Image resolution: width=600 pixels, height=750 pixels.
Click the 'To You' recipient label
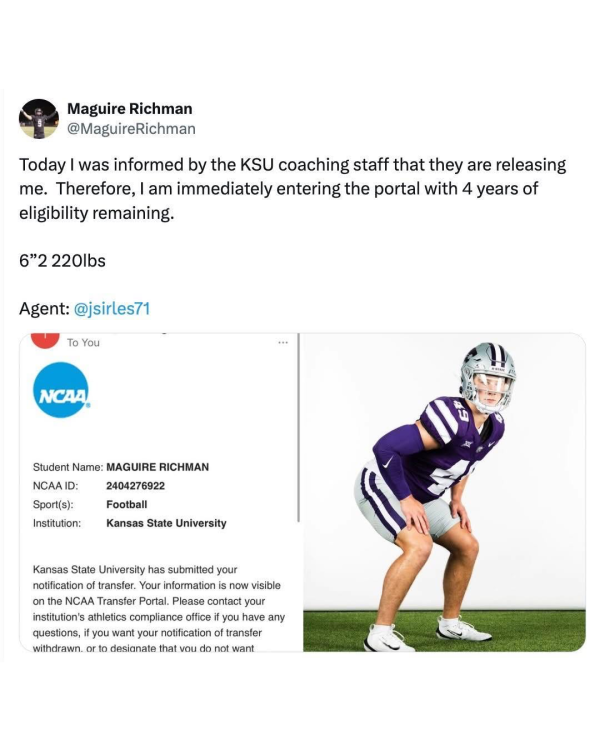(83, 342)
